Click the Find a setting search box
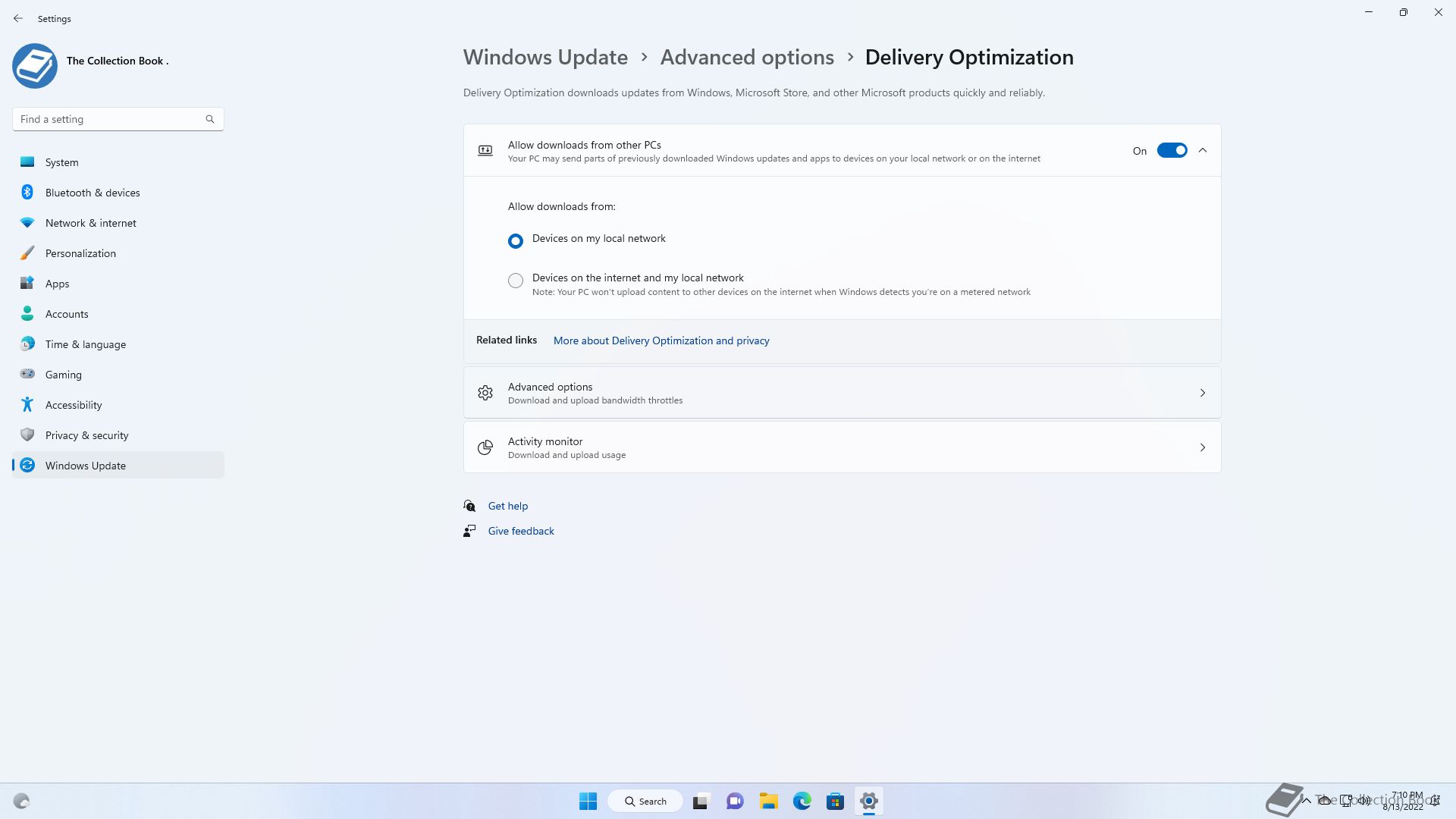The width and height of the screenshot is (1456, 819). click(x=118, y=119)
